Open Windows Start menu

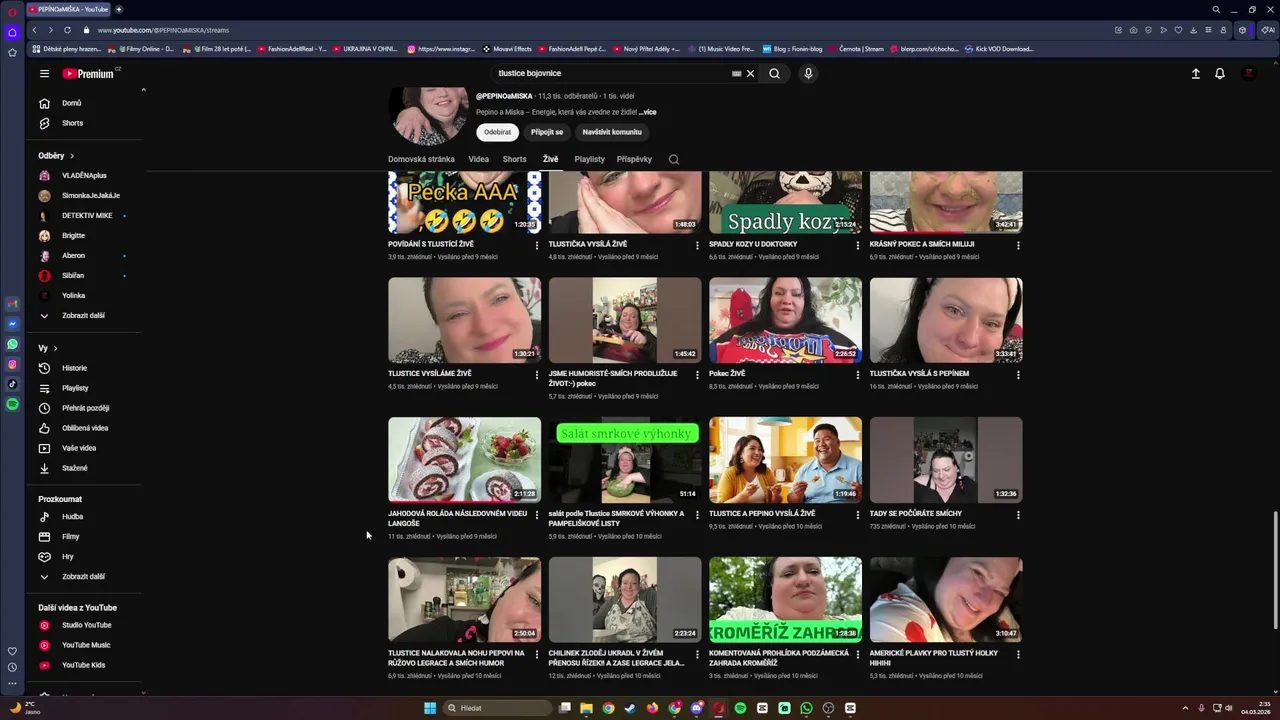tap(430, 708)
